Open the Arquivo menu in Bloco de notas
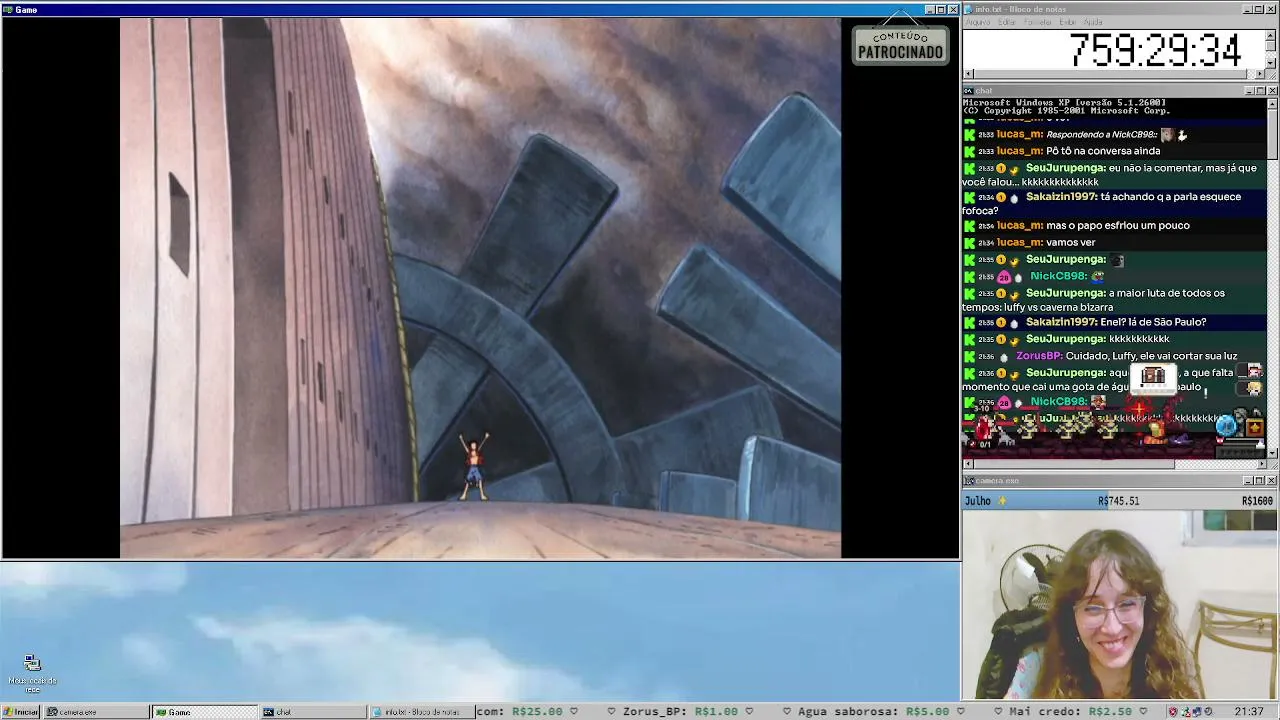The height and width of the screenshot is (720, 1280). click(978, 22)
